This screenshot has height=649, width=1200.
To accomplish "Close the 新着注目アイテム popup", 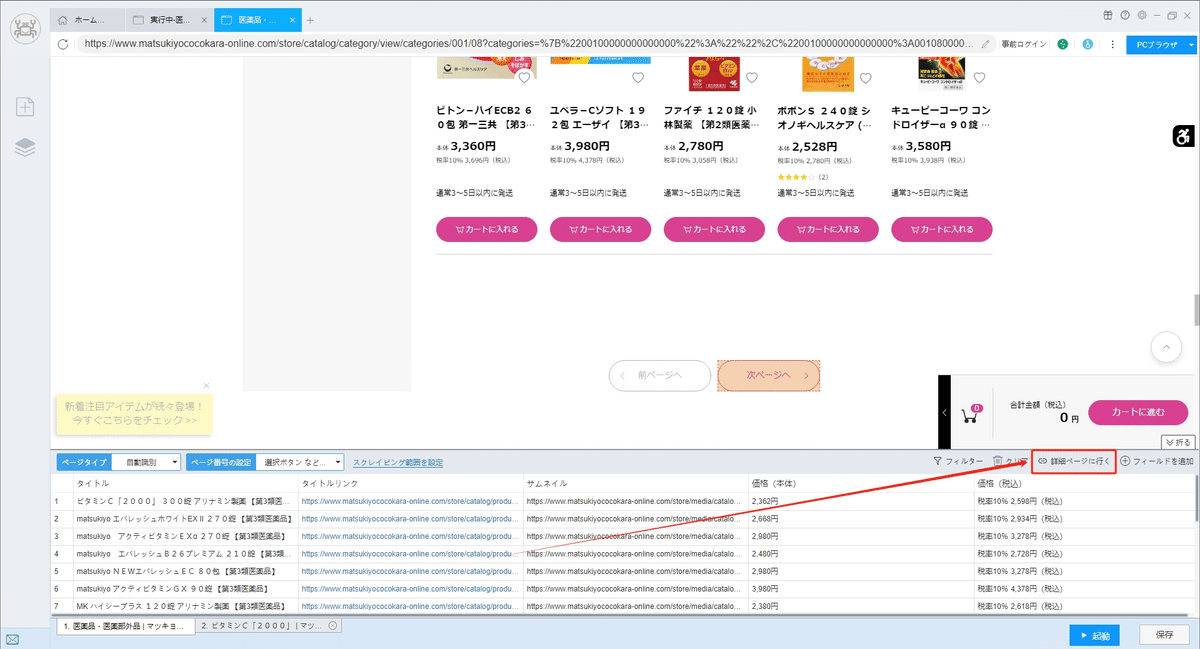I will pos(206,385).
